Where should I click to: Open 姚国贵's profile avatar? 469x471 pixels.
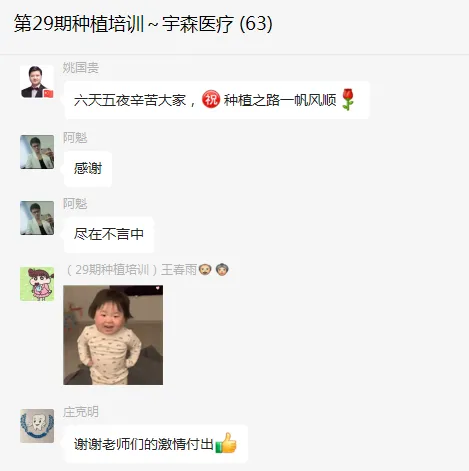pos(37,82)
